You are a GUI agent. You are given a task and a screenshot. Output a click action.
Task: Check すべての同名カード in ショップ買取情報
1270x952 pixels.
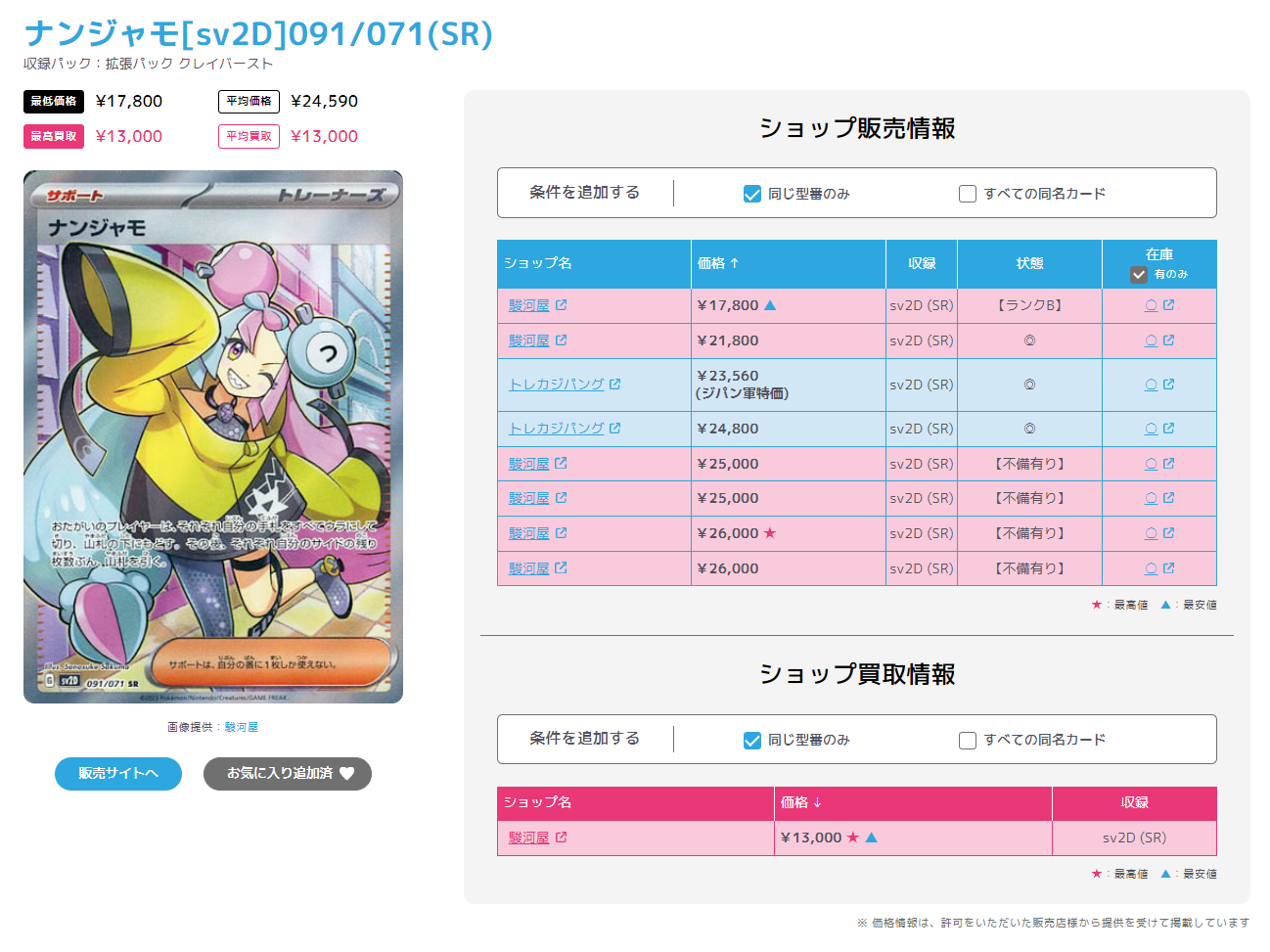968,740
